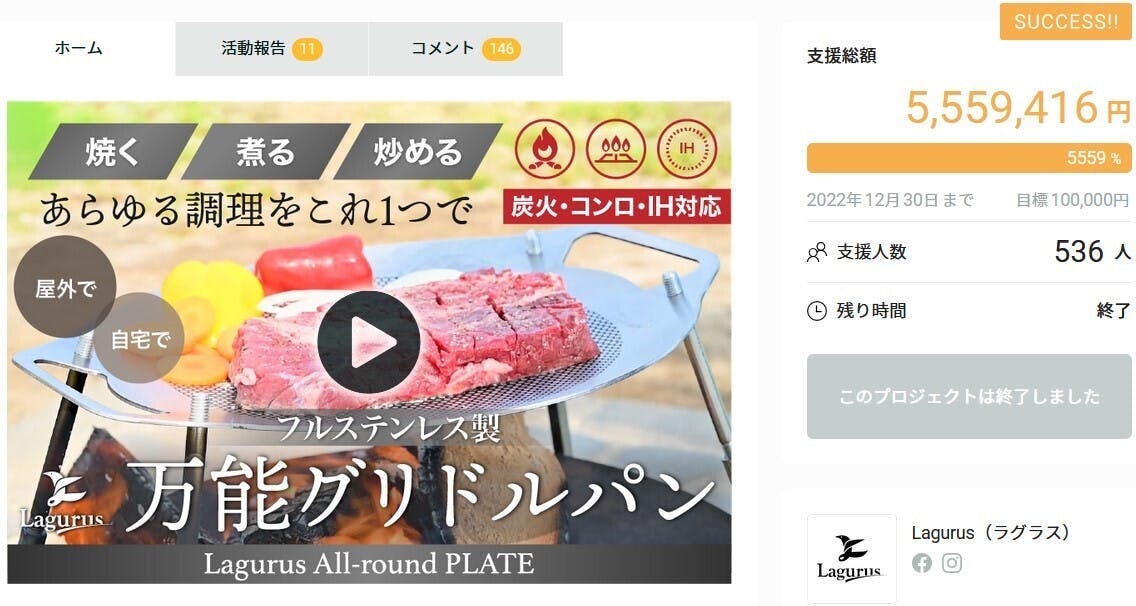
Task: Click the IH compatibility icon
Action: pos(686,149)
